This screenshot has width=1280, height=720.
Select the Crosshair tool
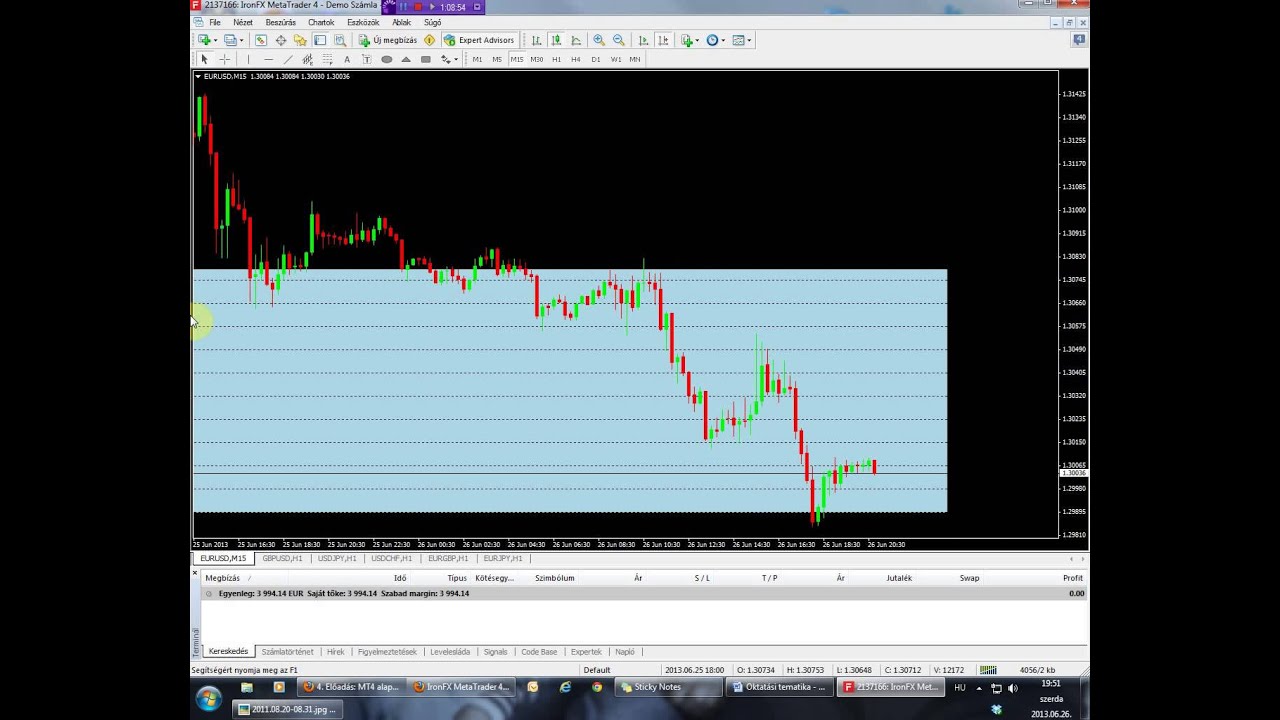click(225, 59)
